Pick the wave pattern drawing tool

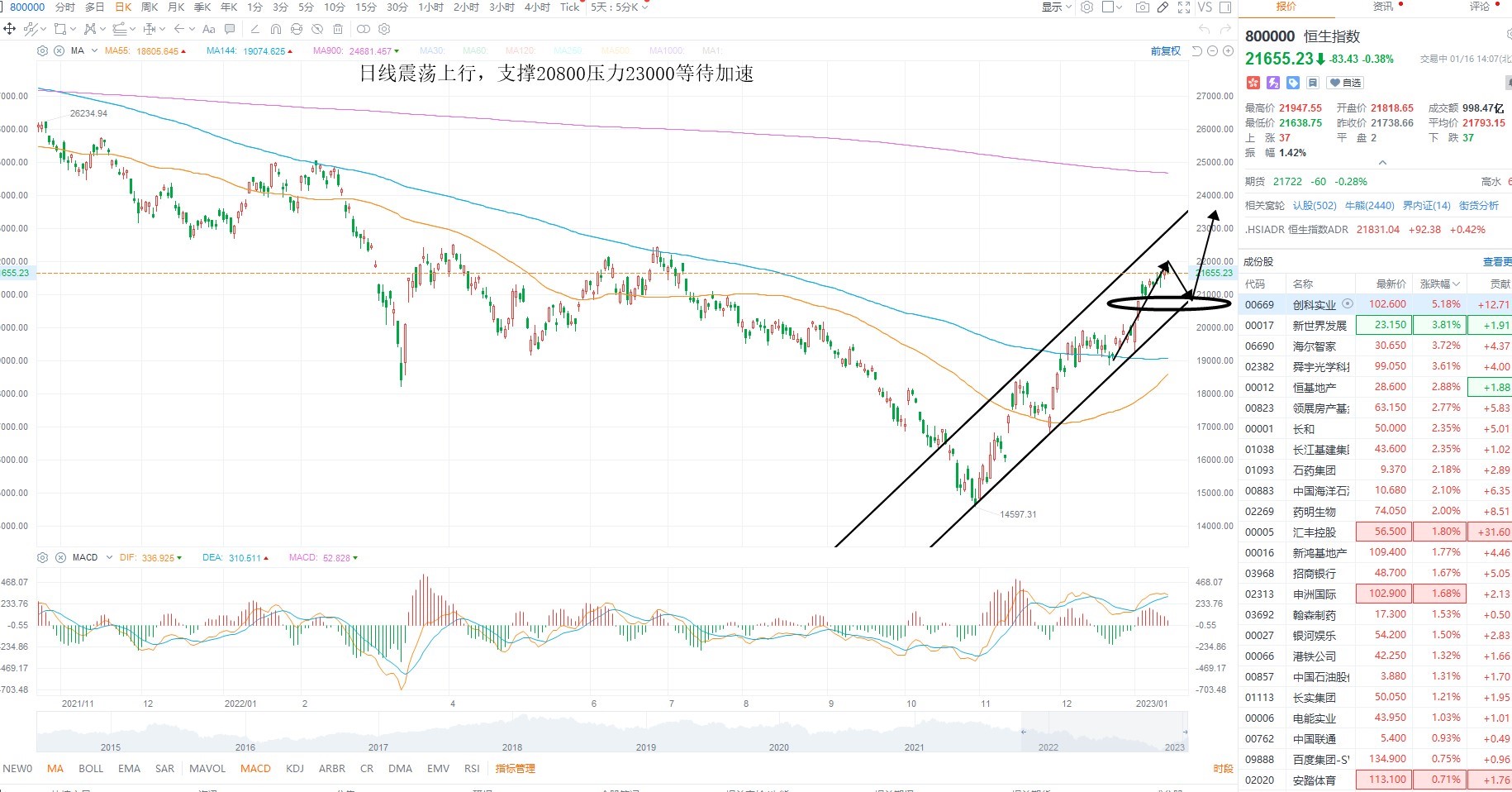pyautogui.click(x=89, y=29)
